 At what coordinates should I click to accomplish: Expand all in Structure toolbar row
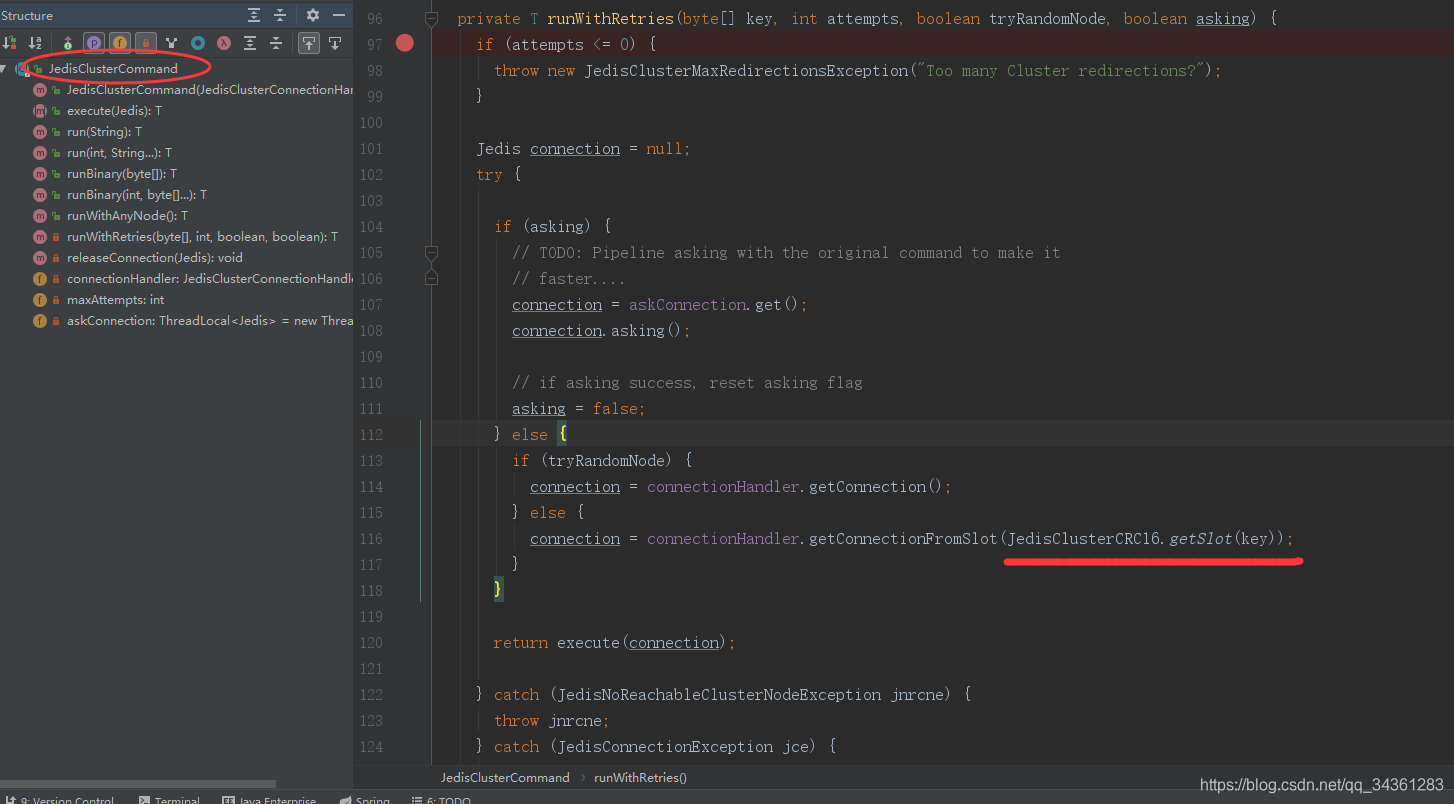(250, 43)
